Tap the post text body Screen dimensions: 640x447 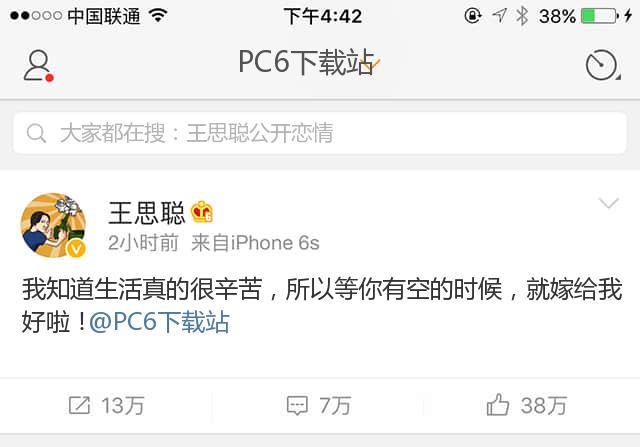pyautogui.click(x=322, y=305)
